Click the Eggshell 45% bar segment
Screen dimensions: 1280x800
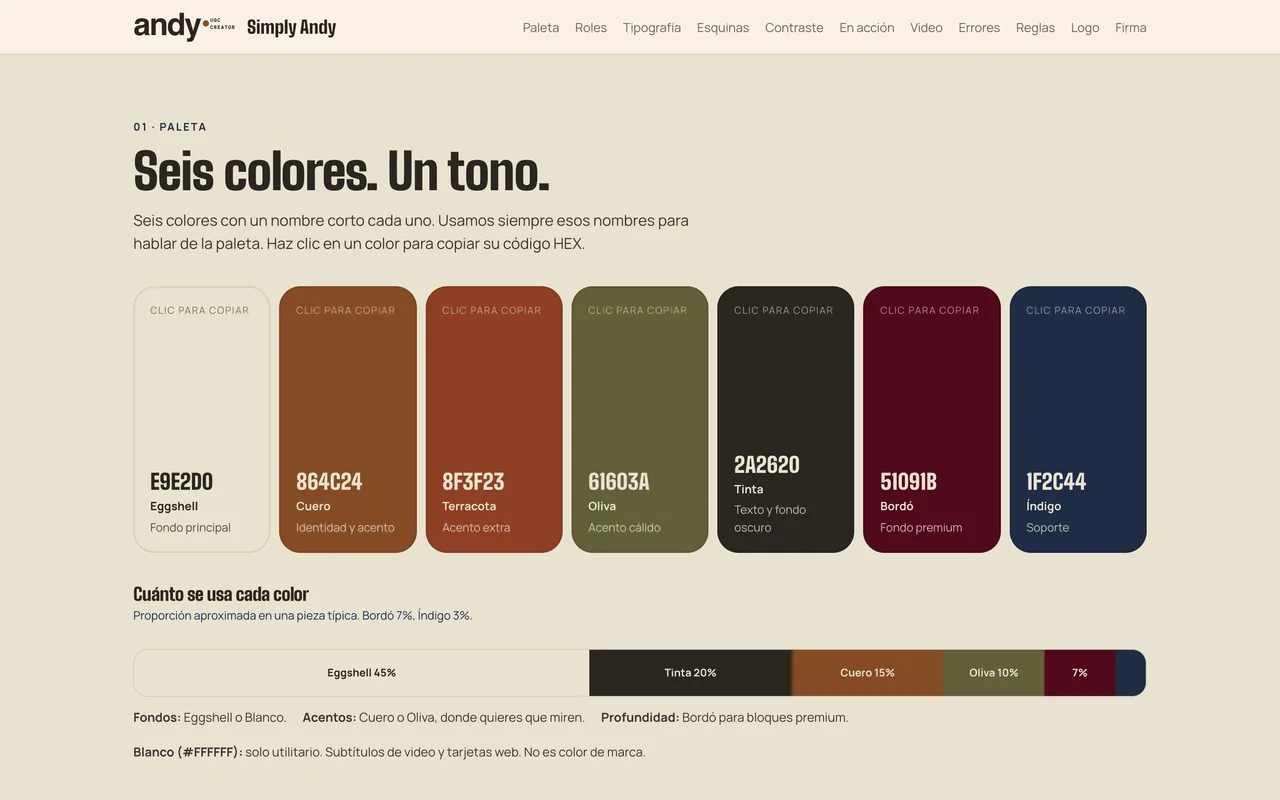tap(362, 673)
